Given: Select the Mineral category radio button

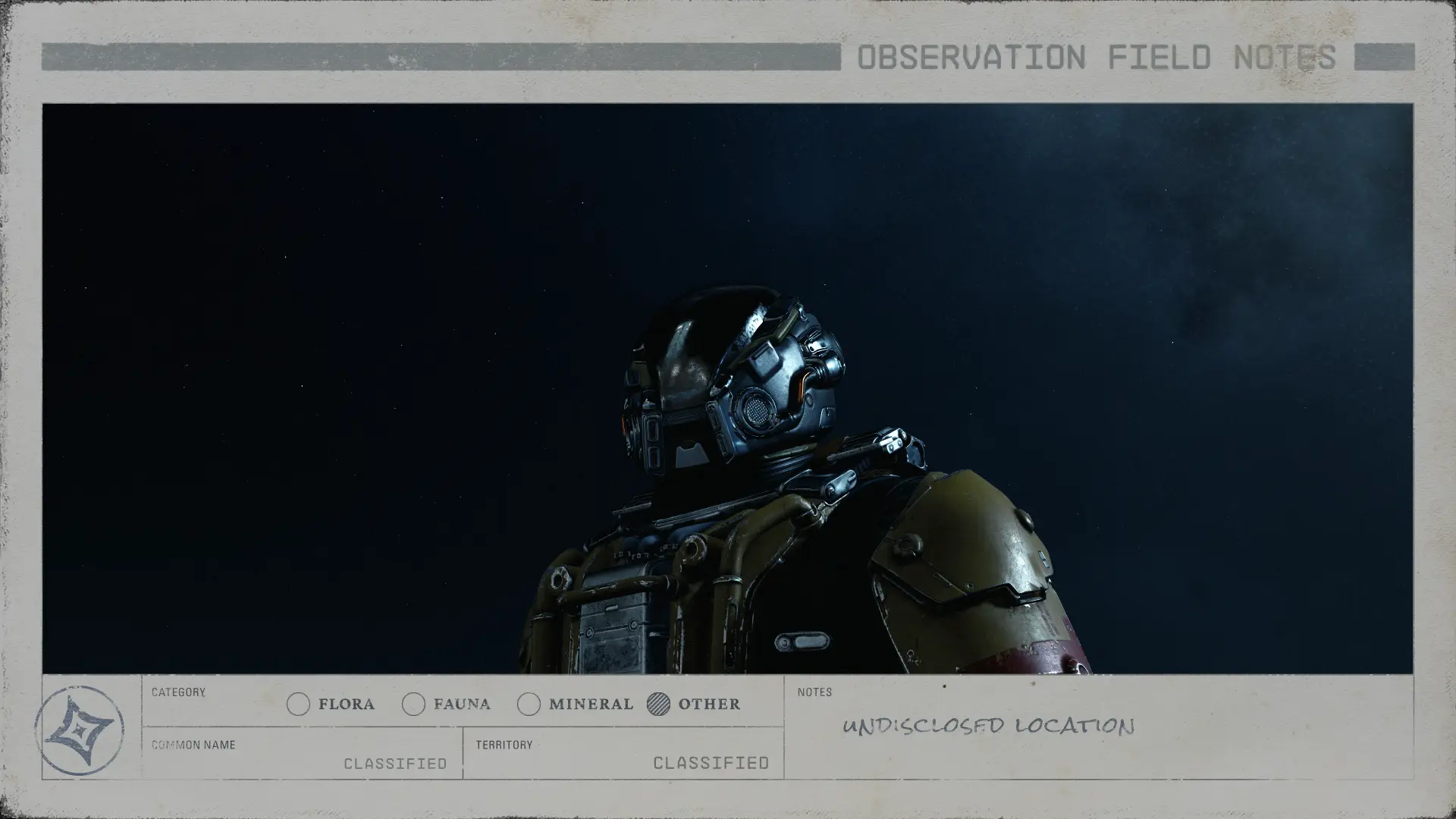Looking at the screenshot, I should [x=529, y=704].
